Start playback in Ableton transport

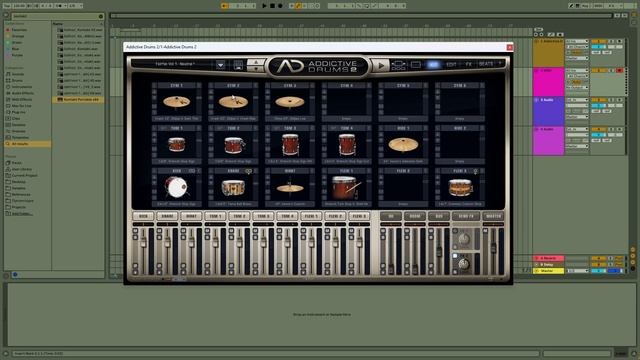click(x=264, y=6)
